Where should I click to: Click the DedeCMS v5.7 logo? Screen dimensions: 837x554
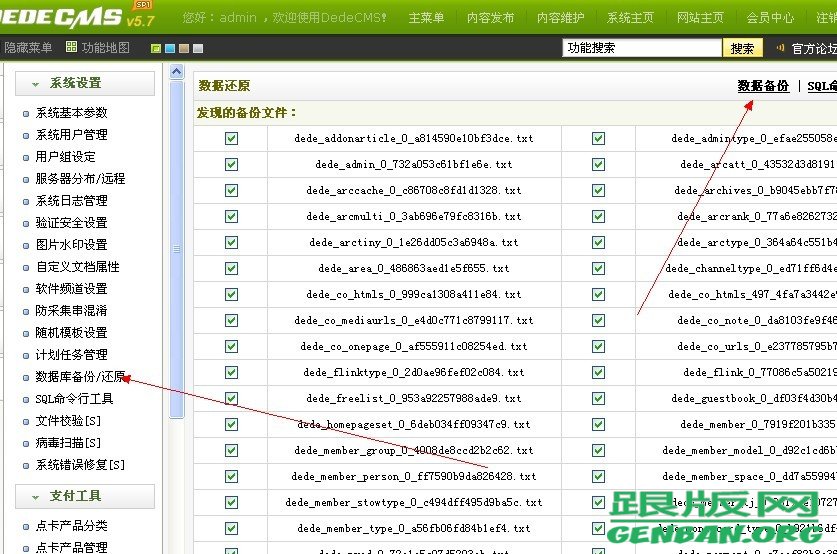[x=76, y=17]
